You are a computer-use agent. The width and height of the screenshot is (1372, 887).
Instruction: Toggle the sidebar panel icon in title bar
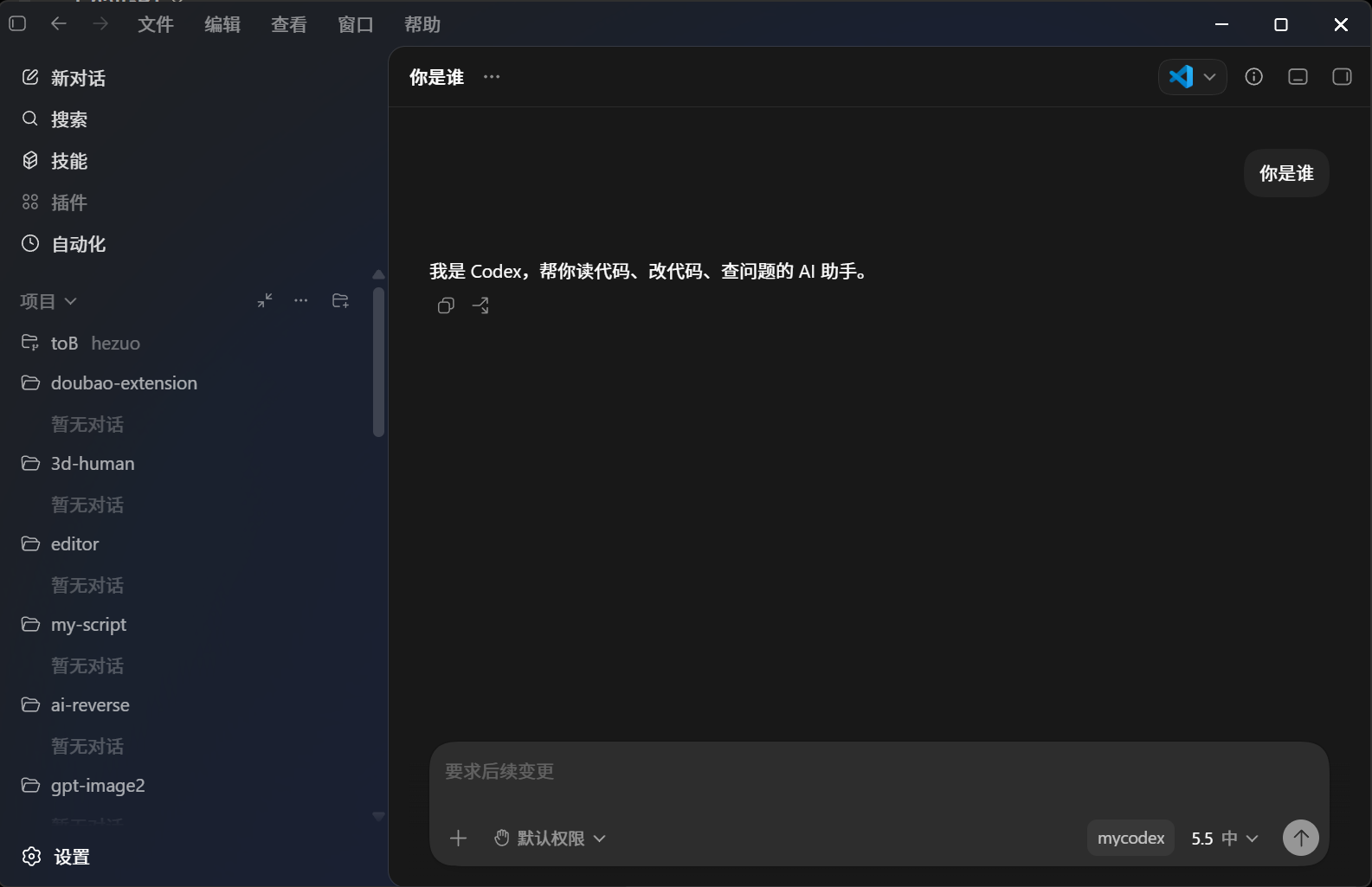(17, 24)
